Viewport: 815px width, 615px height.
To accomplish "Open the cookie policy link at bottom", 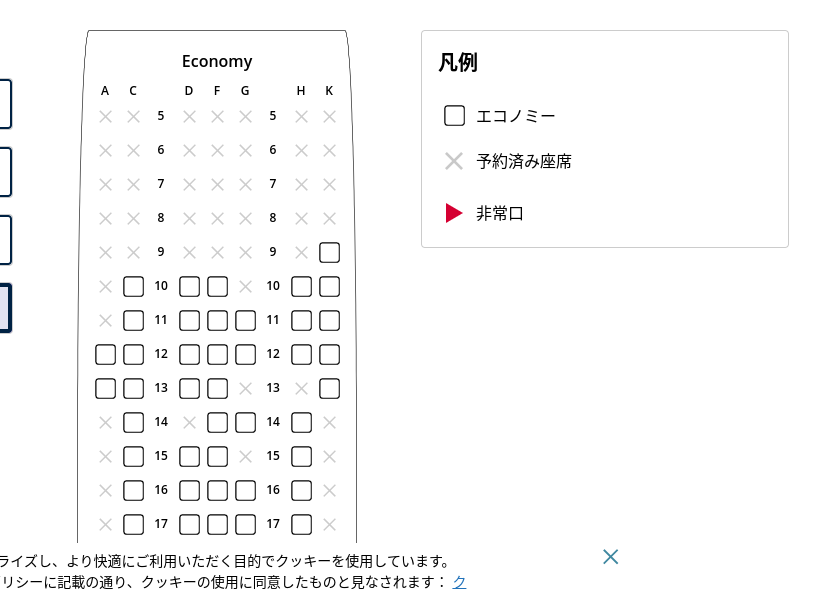I will coord(459,581).
